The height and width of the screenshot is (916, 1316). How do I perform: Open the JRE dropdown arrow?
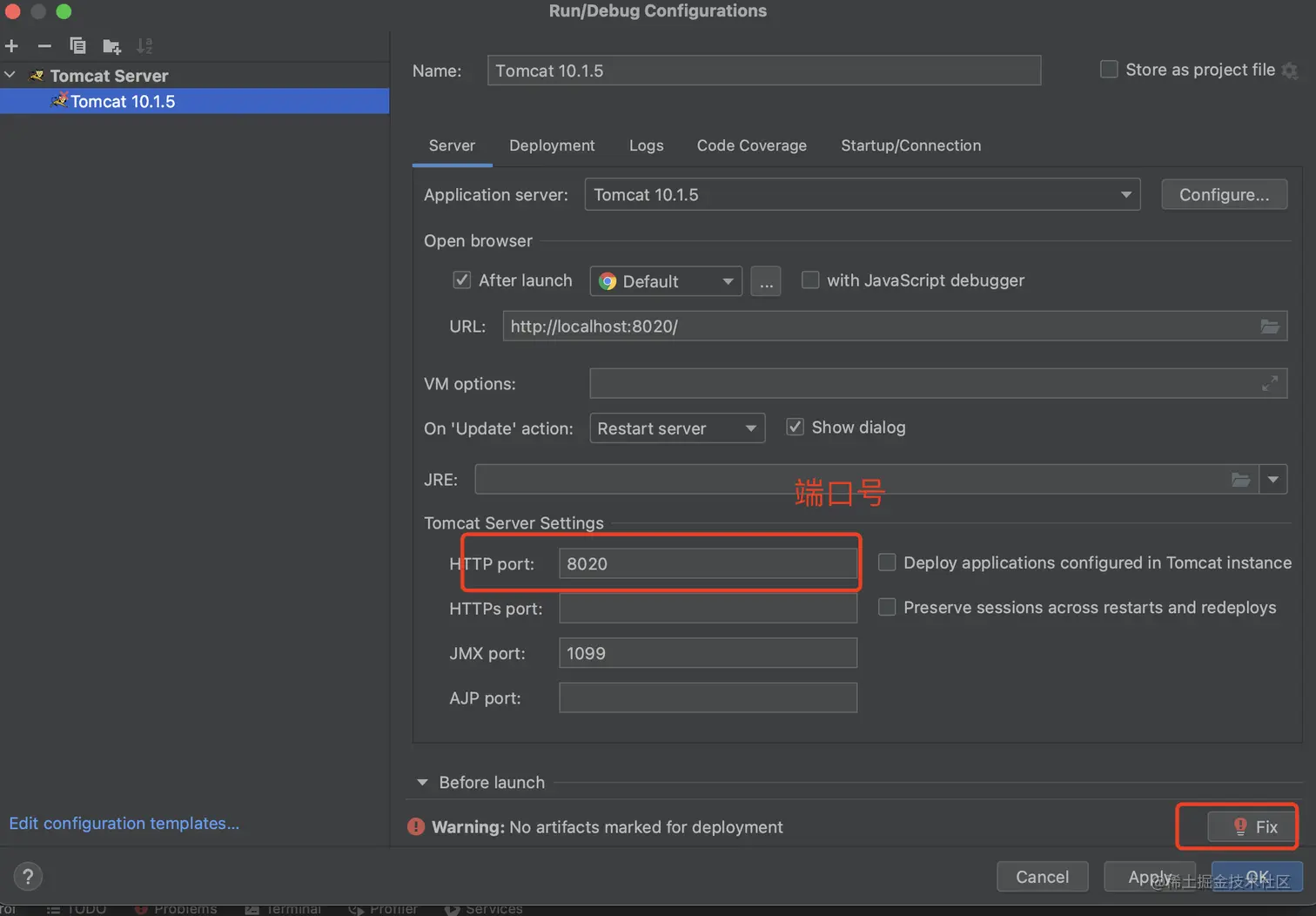1273,480
